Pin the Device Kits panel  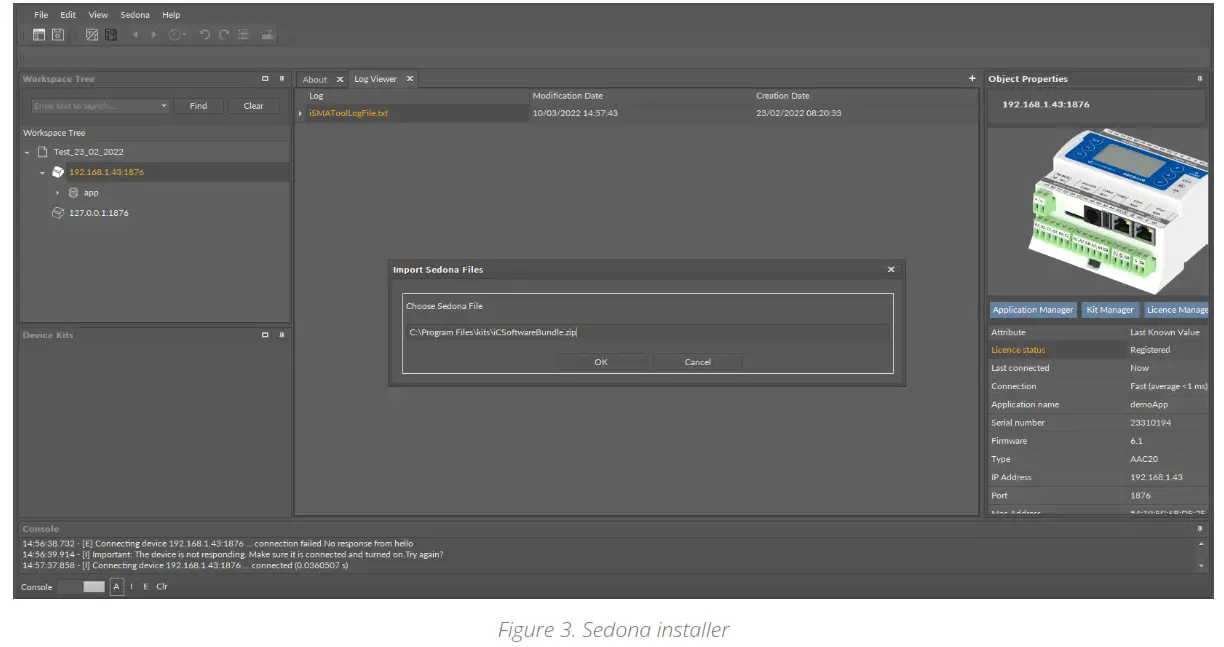(x=282, y=335)
